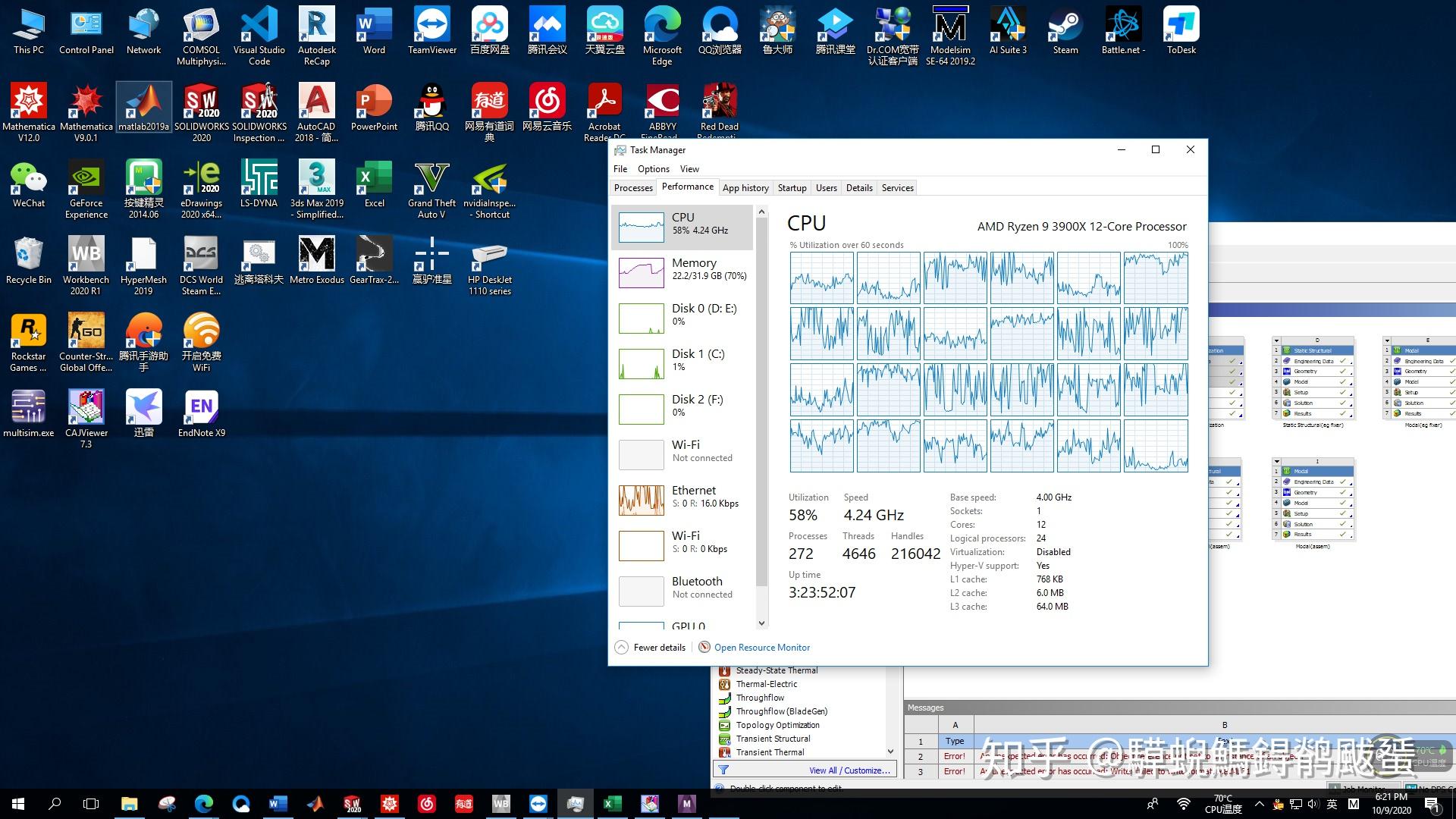Viewport: 1456px width, 819px height.
Task: Open taskbar search magnifier
Action: 55,804
